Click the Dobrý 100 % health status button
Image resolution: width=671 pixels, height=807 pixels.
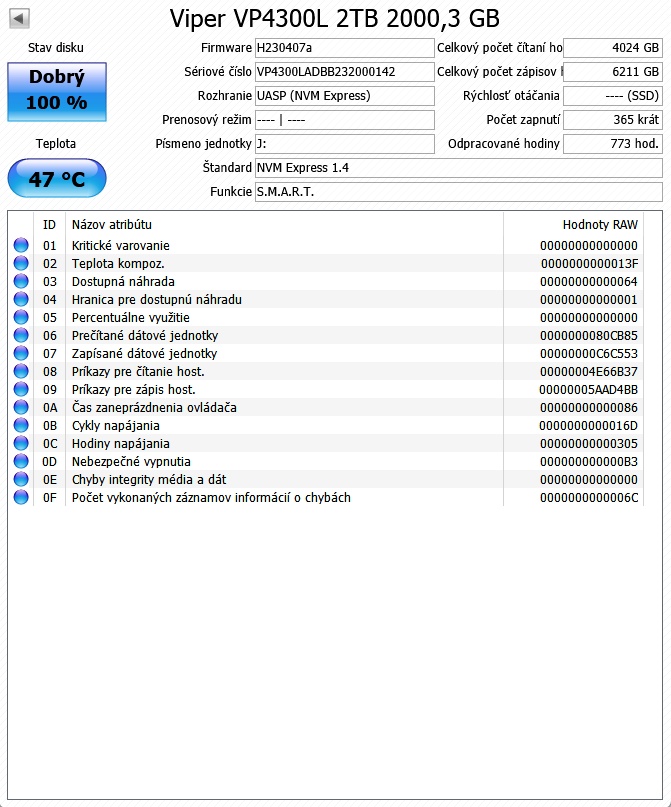click(57, 92)
